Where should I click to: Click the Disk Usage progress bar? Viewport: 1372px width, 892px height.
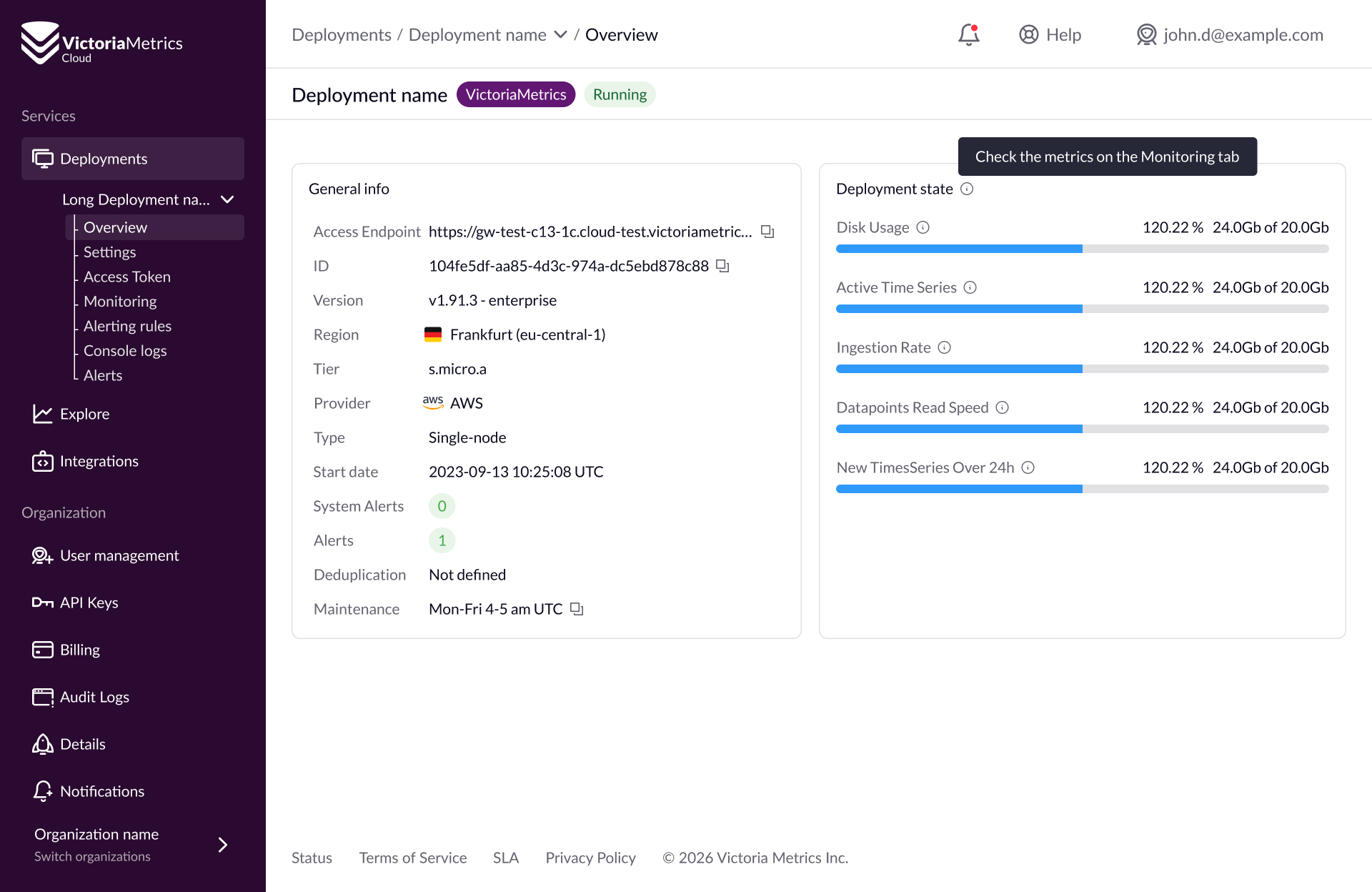[x=1082, y=249]
